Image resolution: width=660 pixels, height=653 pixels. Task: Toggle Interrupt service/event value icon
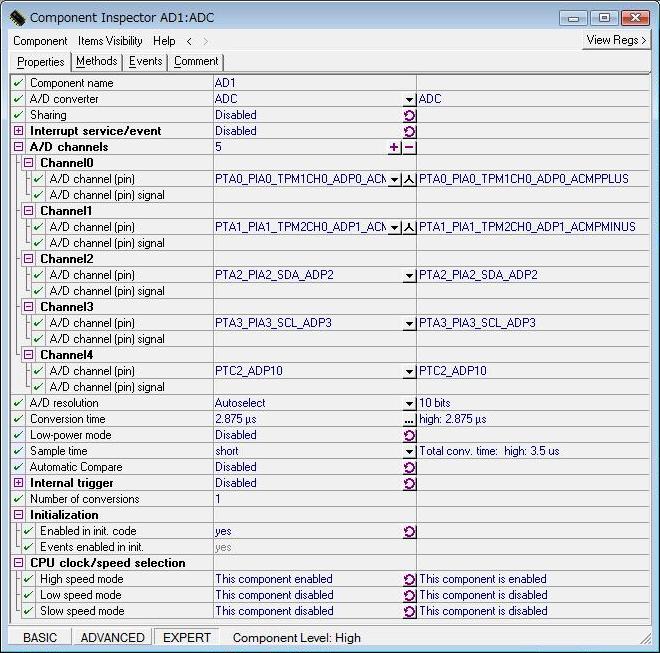coord(409,131)
